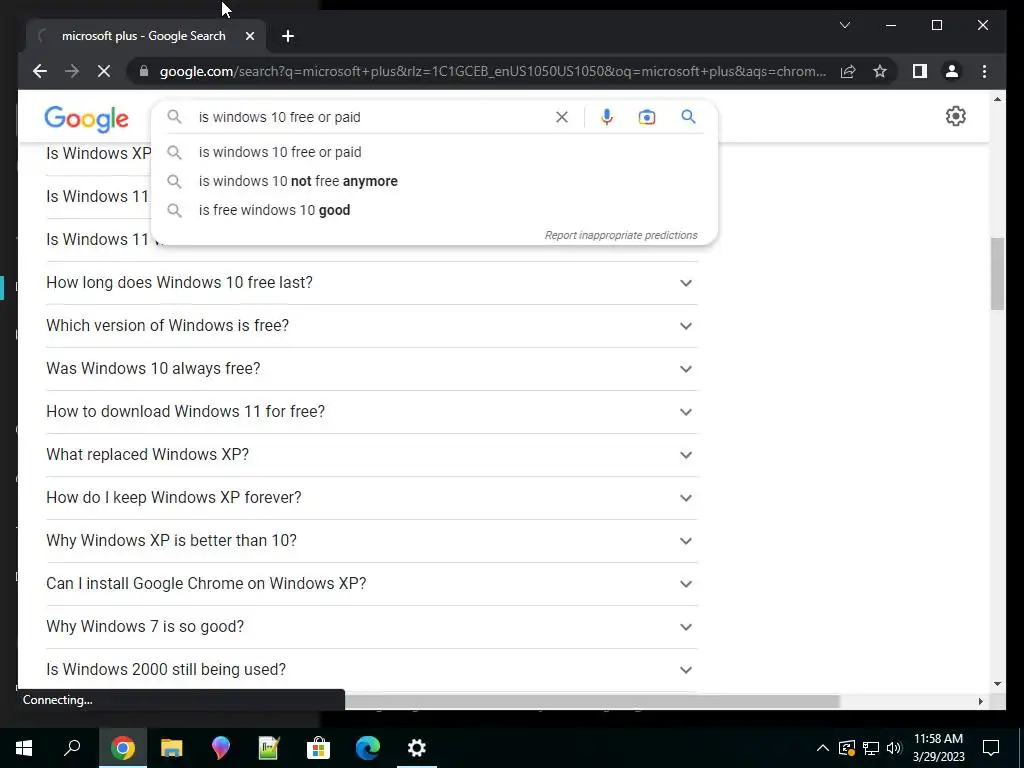Open Windows Settings from taskbar
This screenshot has width=1024, height=768.
click(417, 748)
